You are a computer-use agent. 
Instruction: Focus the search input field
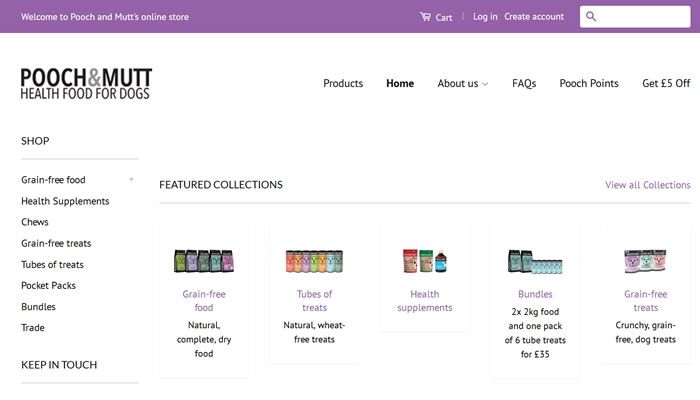point(640,17)
